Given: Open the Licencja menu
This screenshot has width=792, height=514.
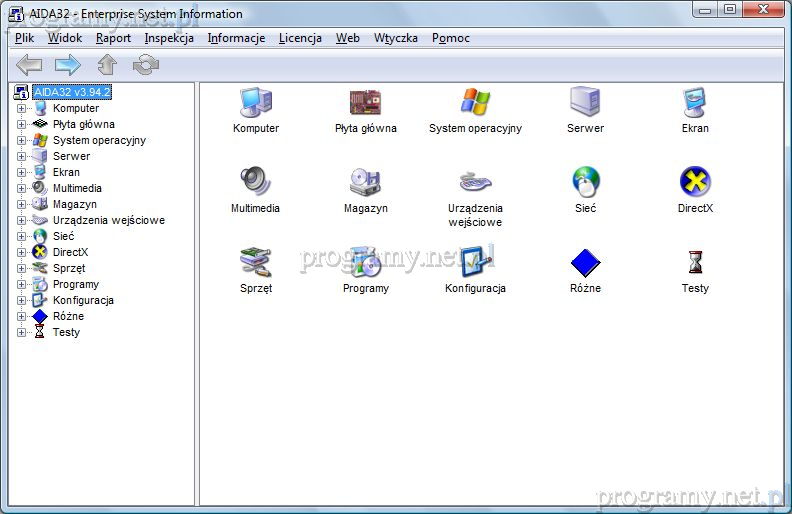Looking at the screenshot, I should coord(300,38).
